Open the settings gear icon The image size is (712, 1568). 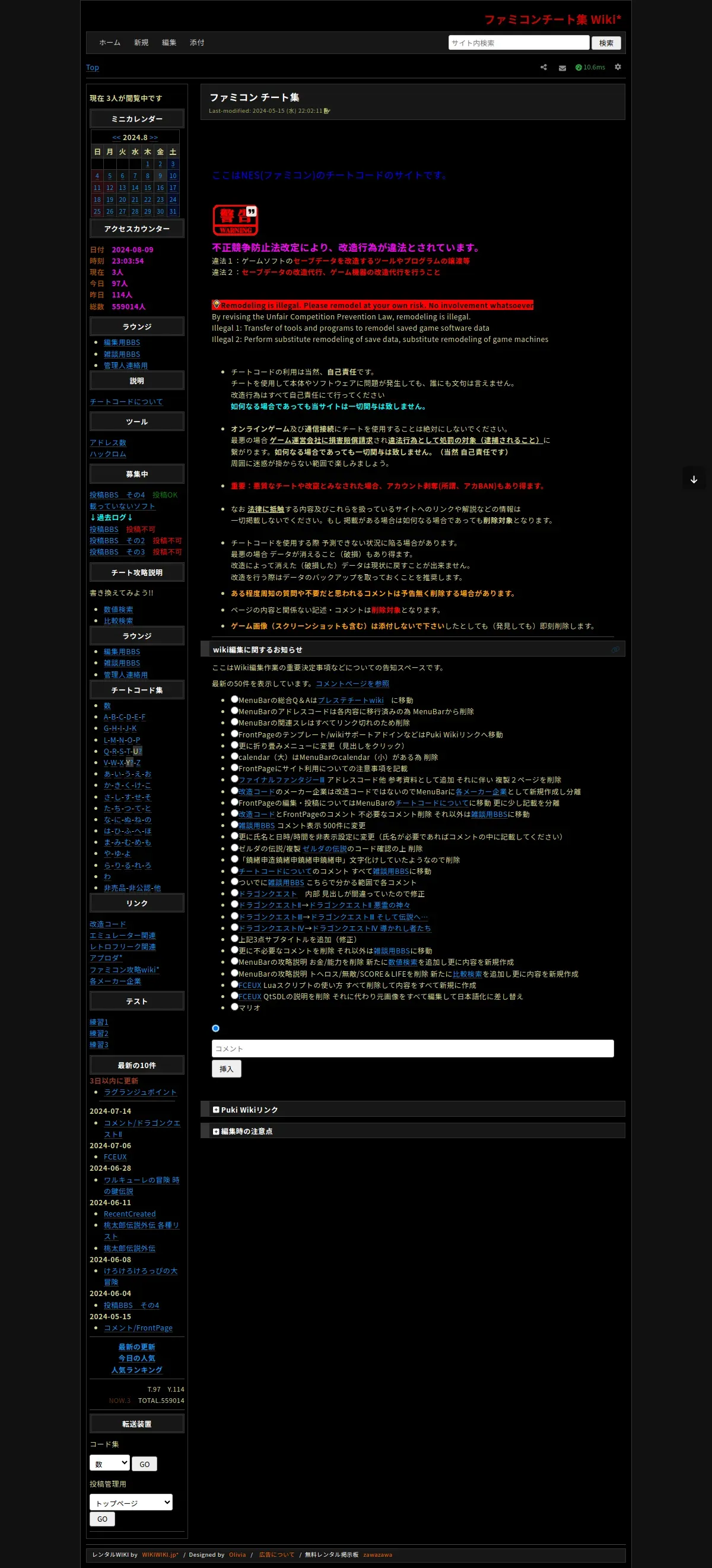[618, 67]
